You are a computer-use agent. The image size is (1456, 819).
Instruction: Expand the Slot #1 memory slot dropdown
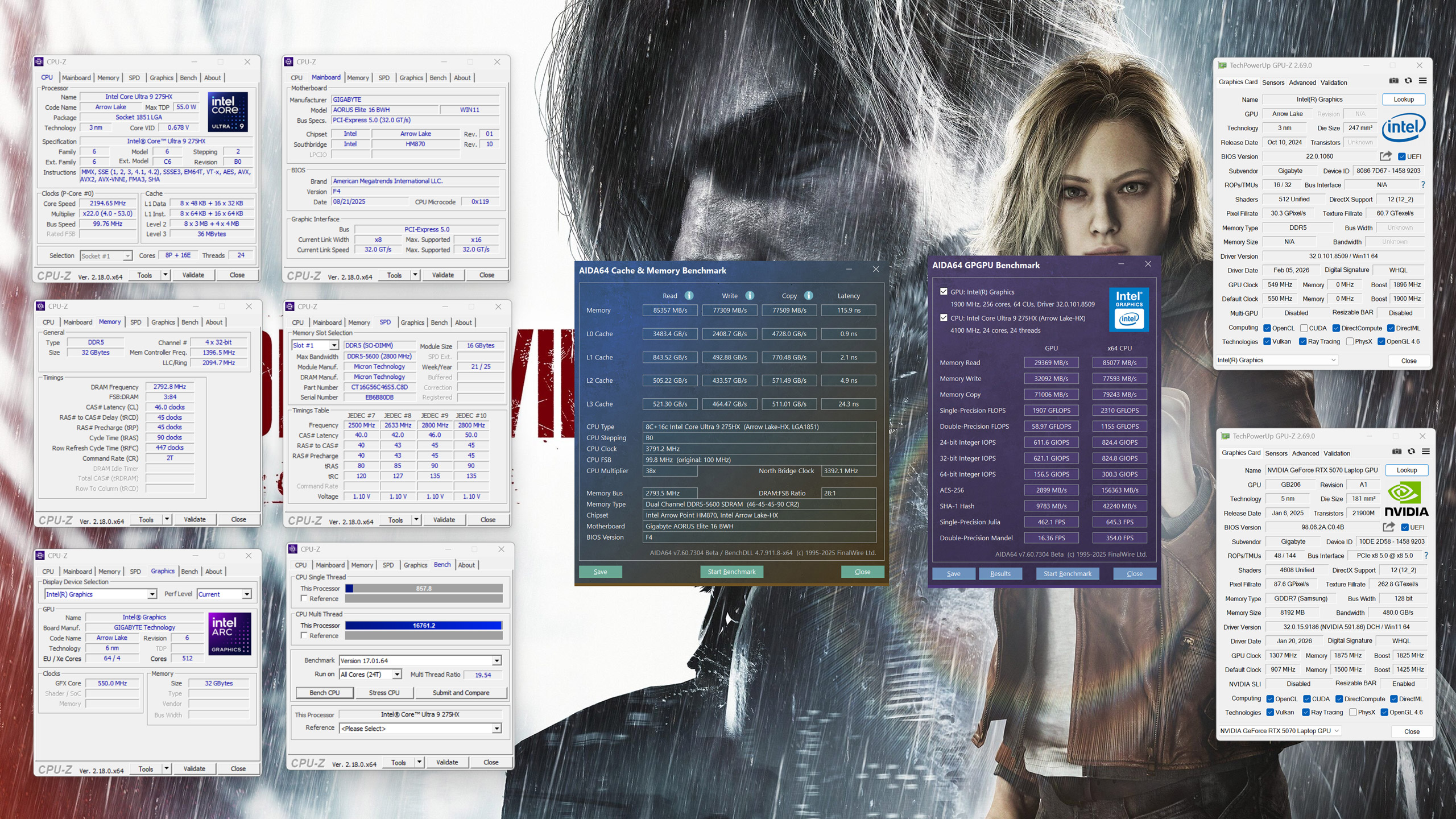click(x=334, y=345)
